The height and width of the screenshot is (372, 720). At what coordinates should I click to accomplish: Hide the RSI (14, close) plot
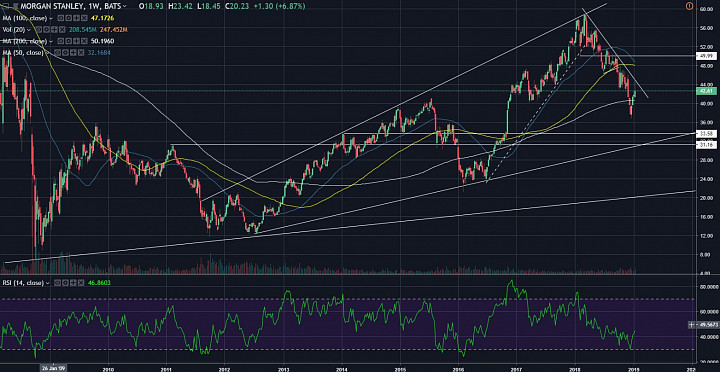[57, 283]
